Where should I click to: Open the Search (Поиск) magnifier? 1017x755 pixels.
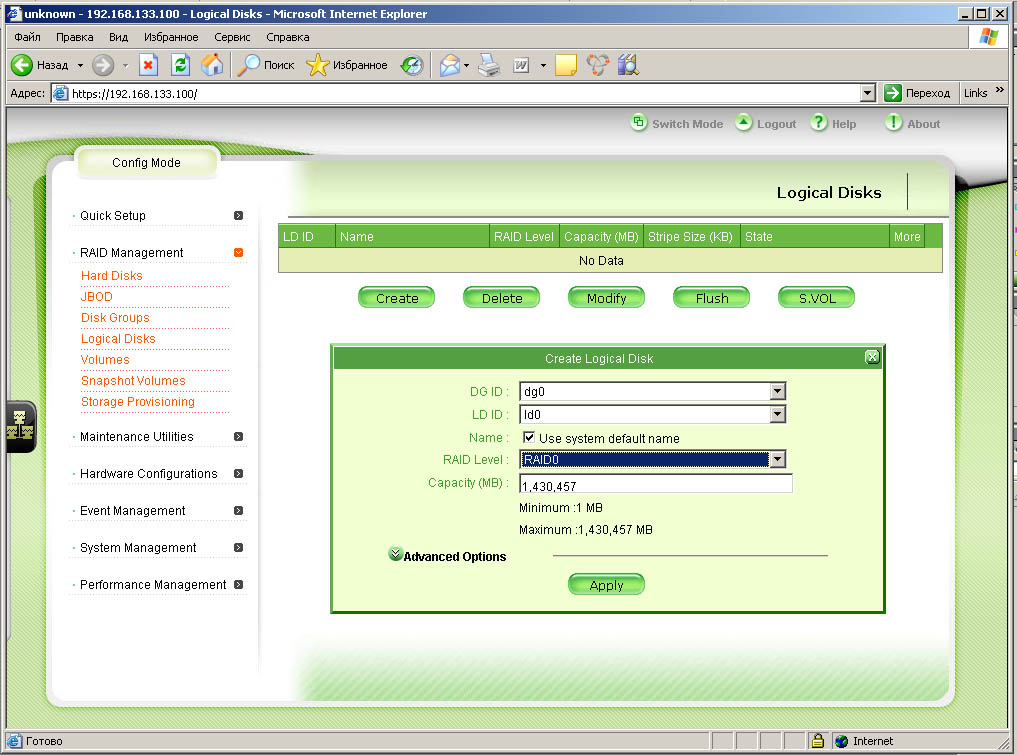click(x=248, y=65)
